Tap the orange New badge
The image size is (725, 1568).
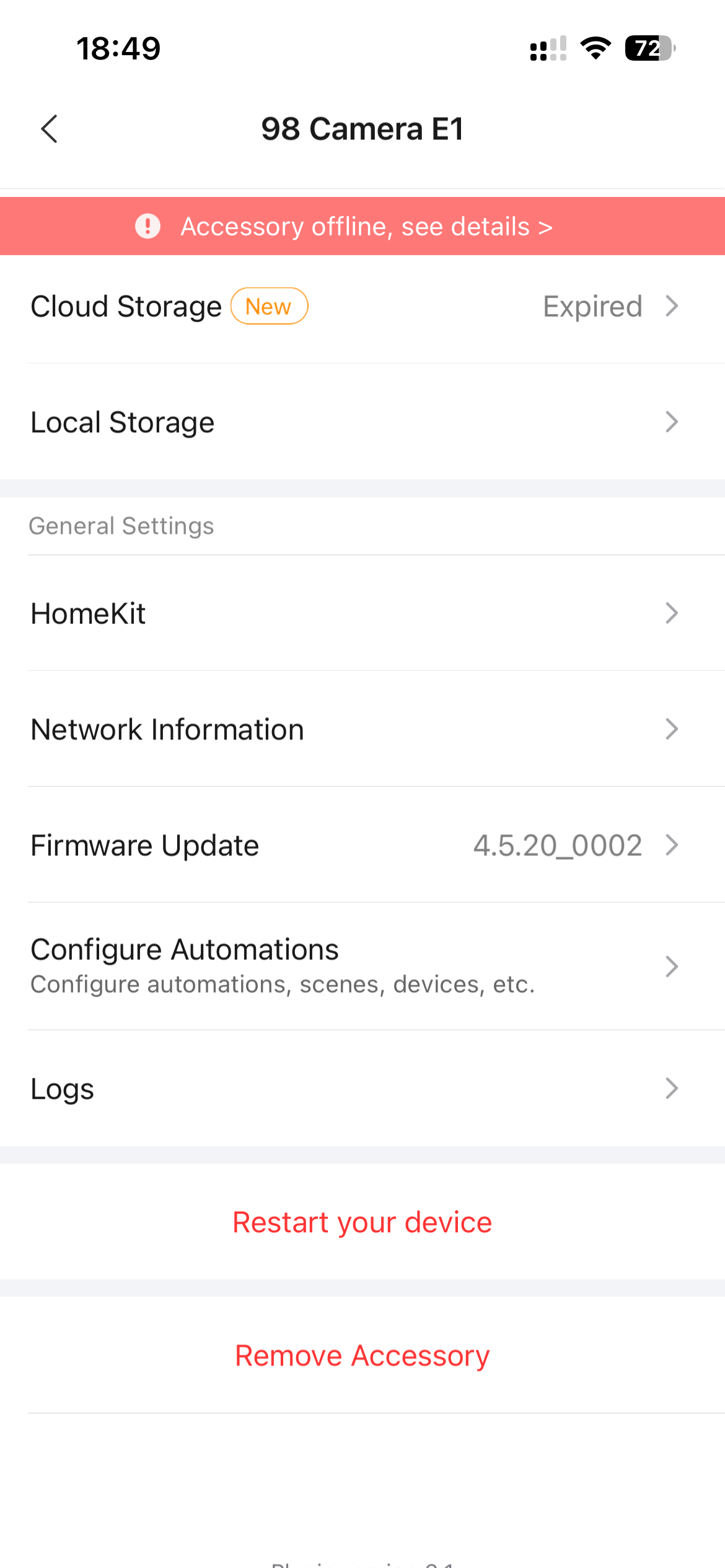[x=269, y=306]
